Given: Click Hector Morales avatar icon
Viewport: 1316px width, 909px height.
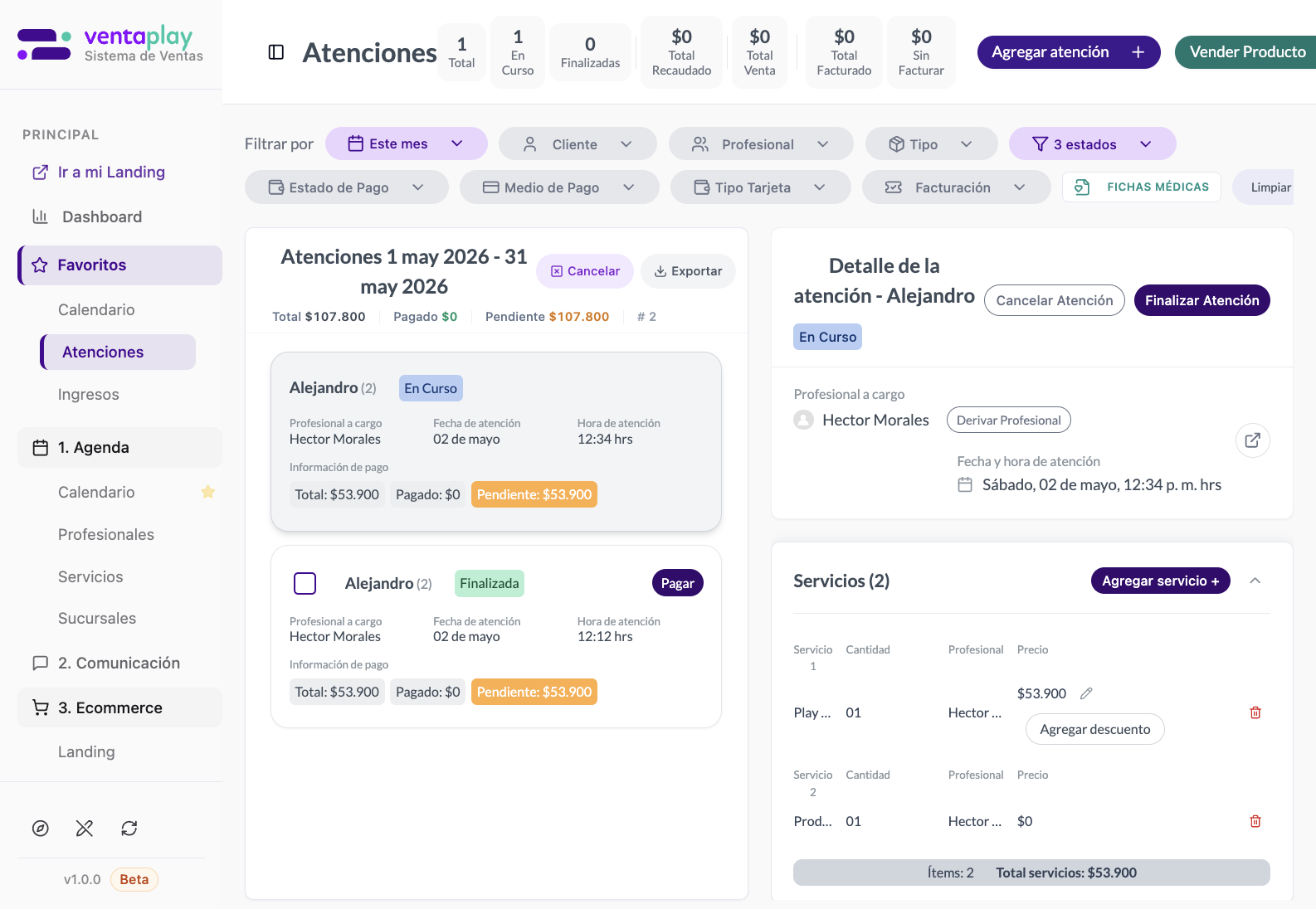Looking at the screenshot, I should coord(803,420).
